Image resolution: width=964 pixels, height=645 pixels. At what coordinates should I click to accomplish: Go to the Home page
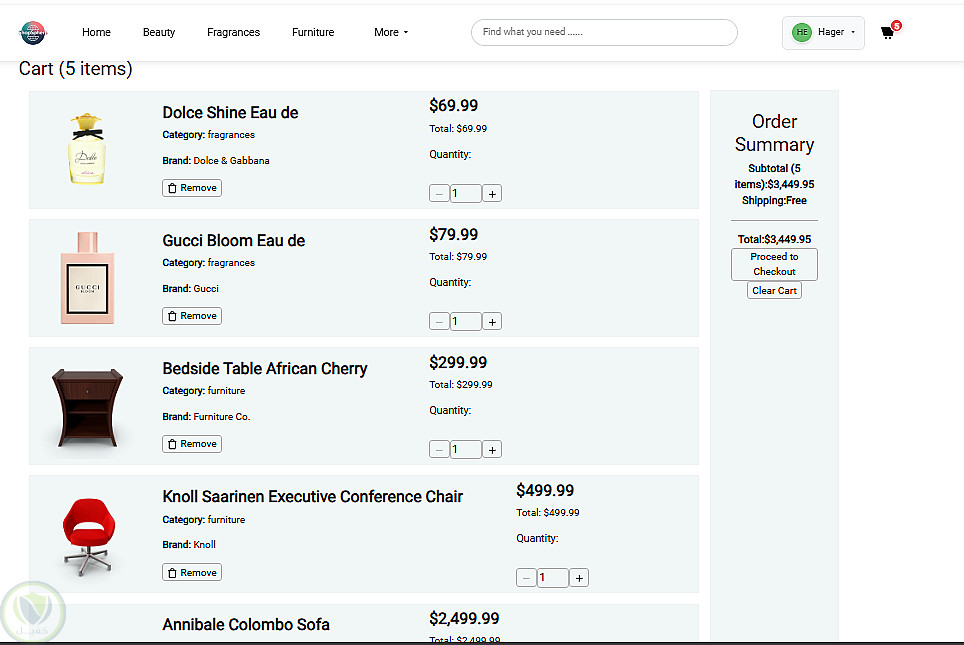96,33
